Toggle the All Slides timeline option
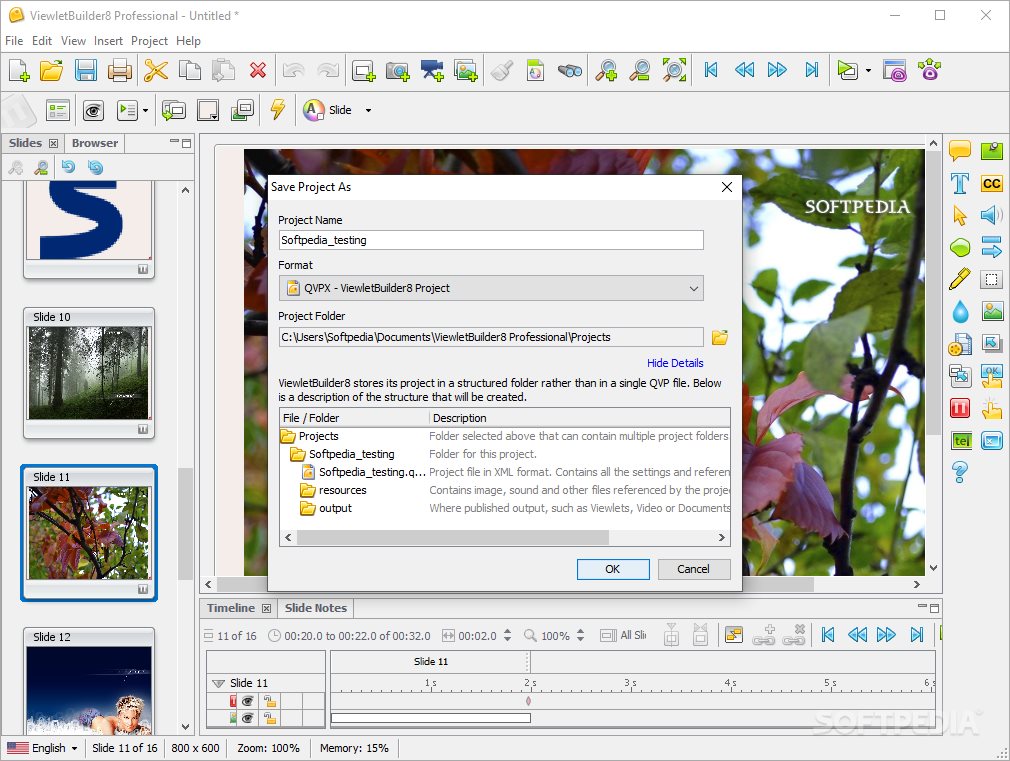This screenshot has height=761, width=1010. [623, 635]
